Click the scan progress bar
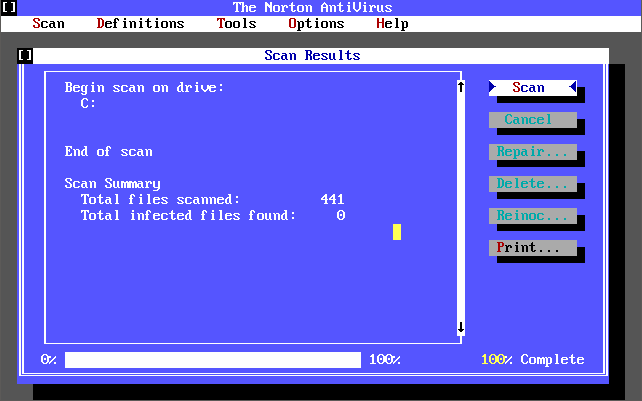 pos(212,360)
